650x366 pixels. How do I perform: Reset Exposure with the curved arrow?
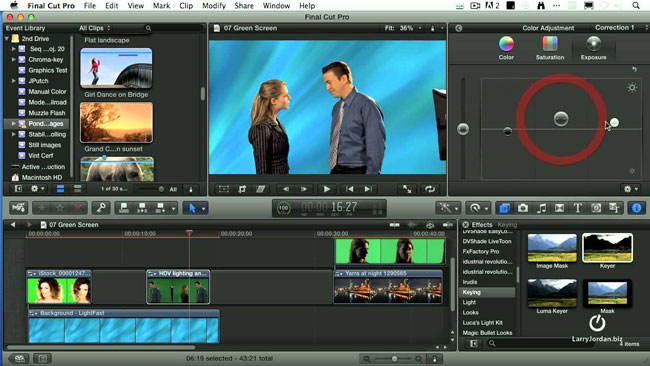tap(634, 69)
